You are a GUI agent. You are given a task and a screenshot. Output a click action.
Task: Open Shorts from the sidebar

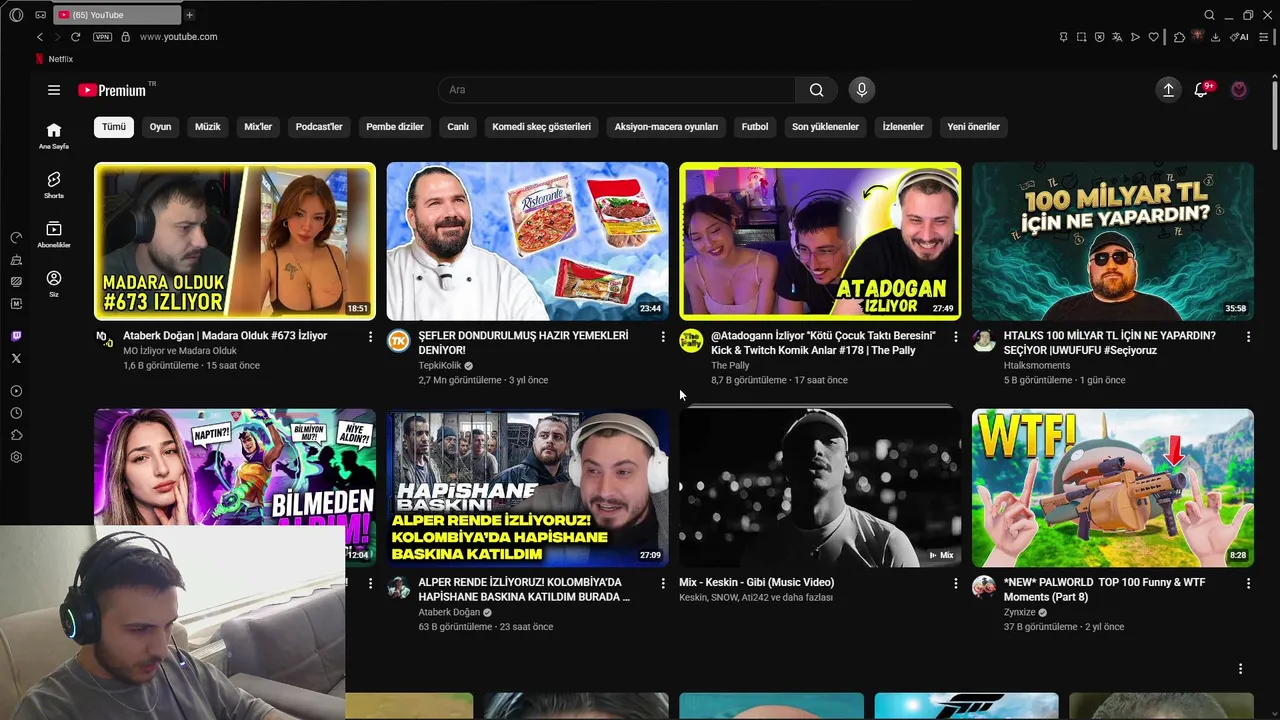pyautogui.click(x=54, y=185)
